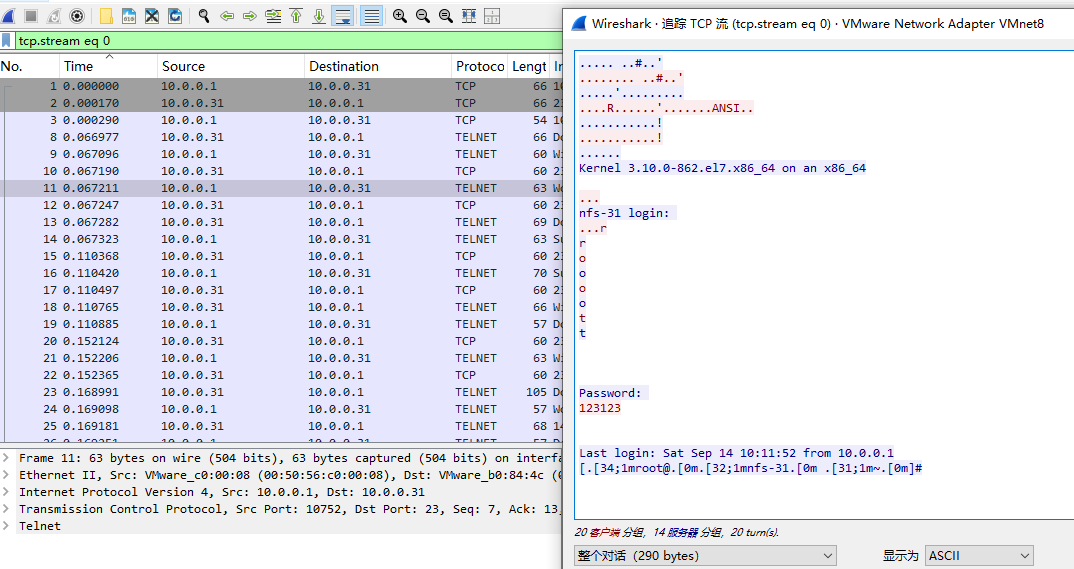Sort by the Time column header

pos(108,66)
